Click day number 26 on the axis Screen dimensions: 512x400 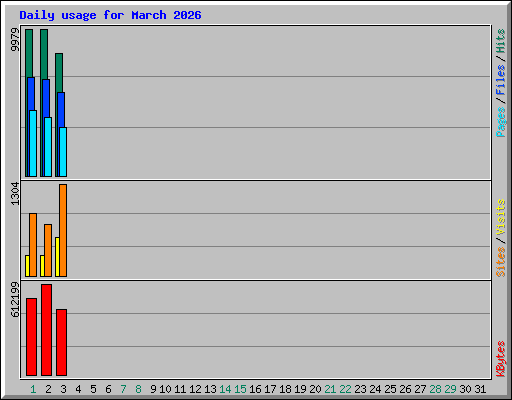pyautogui.click(x=405, y=389)
